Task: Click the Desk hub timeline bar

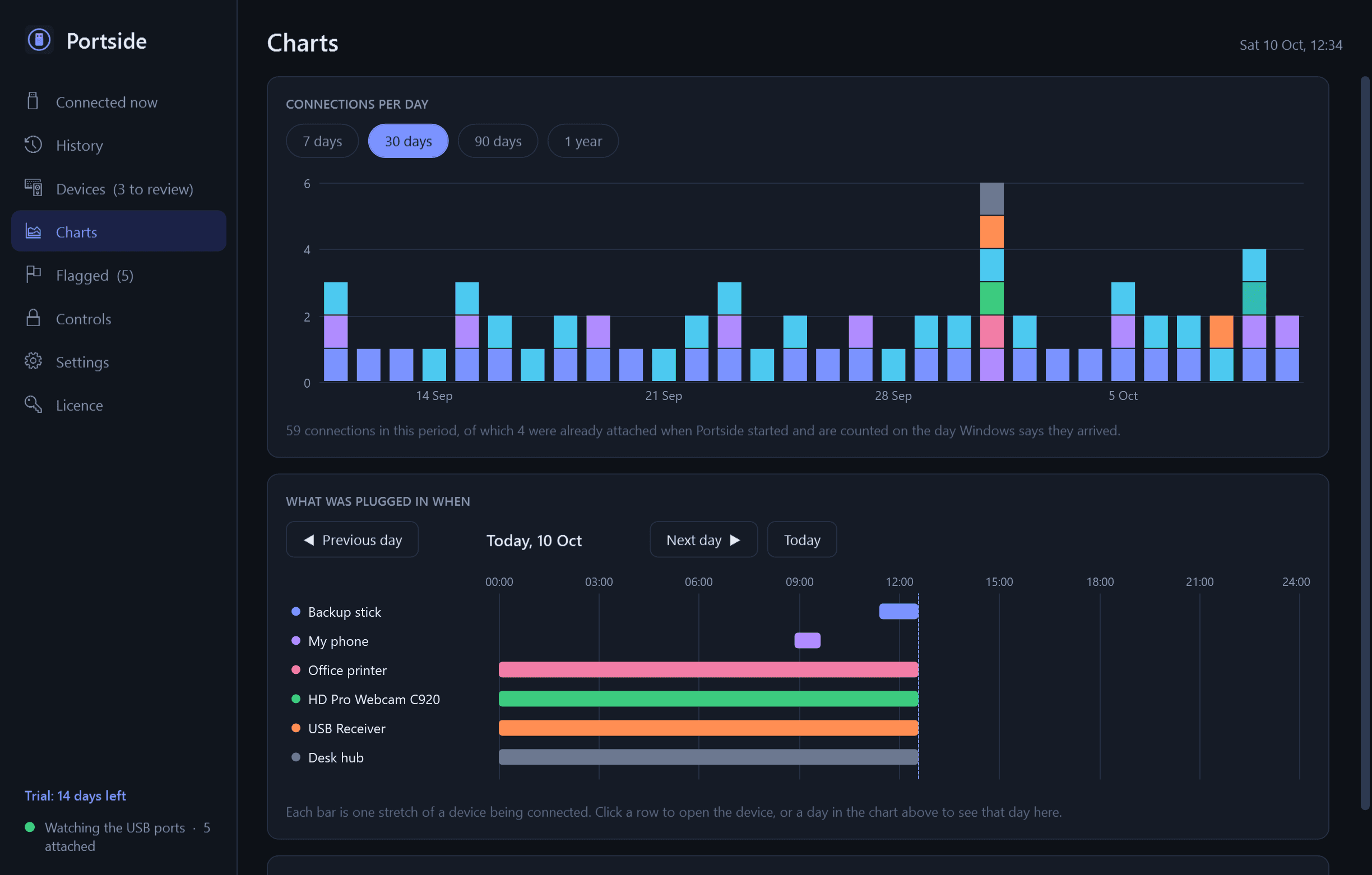Action: click(x=708, y=756)
